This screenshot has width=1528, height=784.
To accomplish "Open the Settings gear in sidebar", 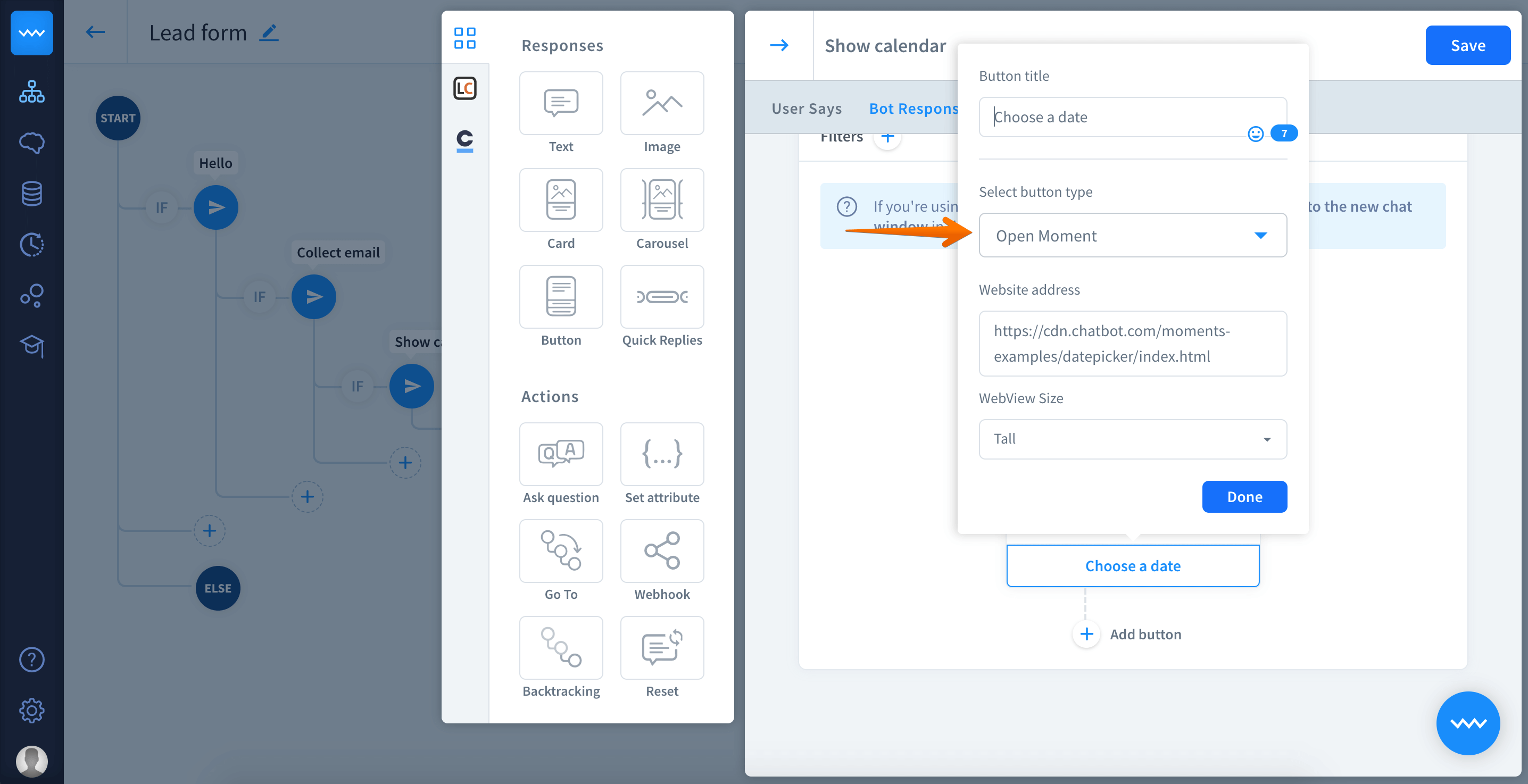I will (31, 710).
